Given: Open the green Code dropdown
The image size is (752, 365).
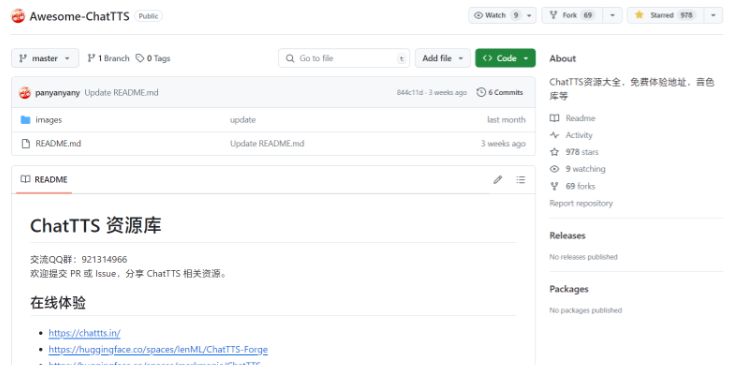Looking at the screenshot, I should pos(505,58).
